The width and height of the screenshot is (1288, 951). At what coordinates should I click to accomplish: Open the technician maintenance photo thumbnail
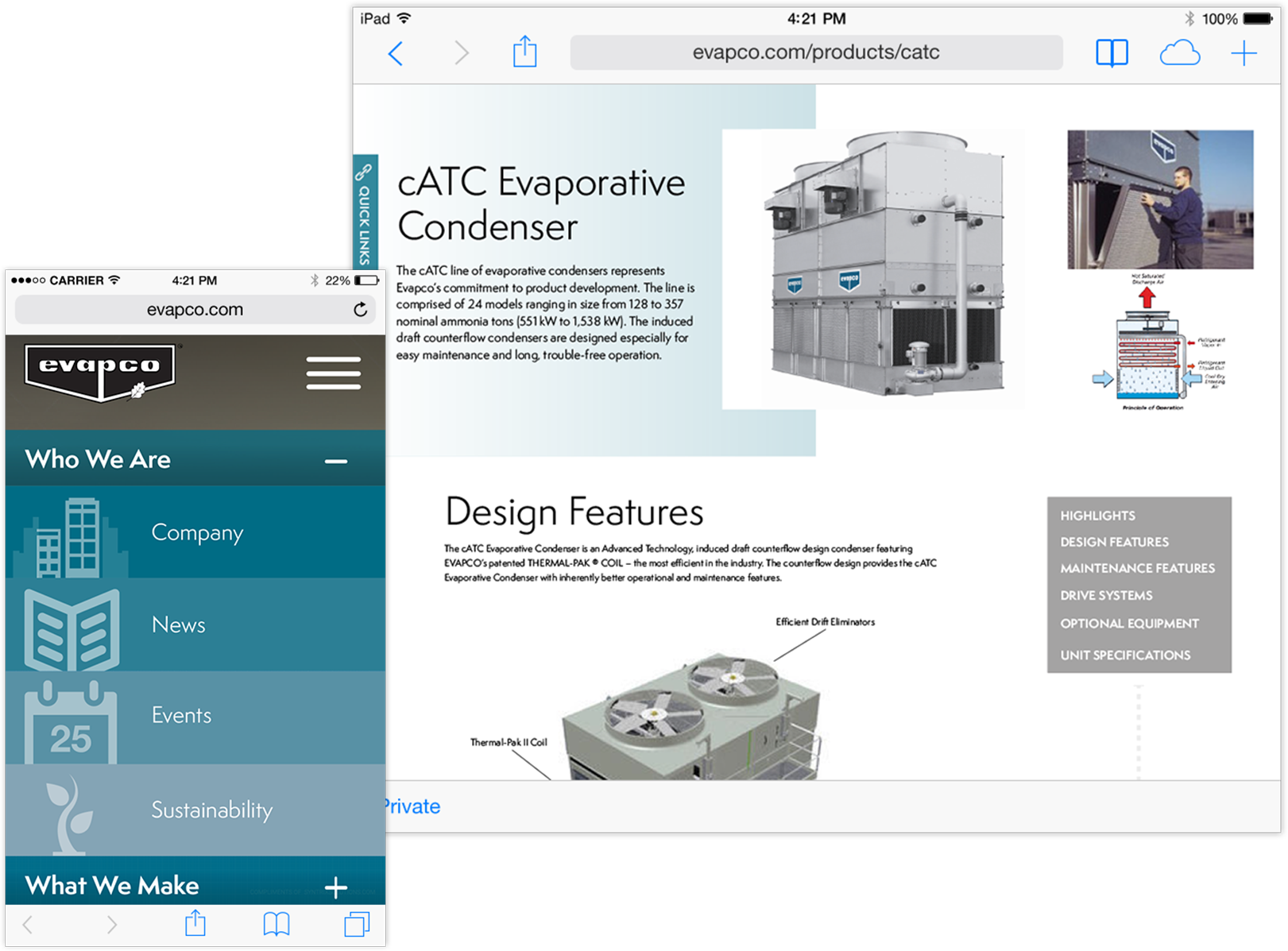[x=1160, y=199]
